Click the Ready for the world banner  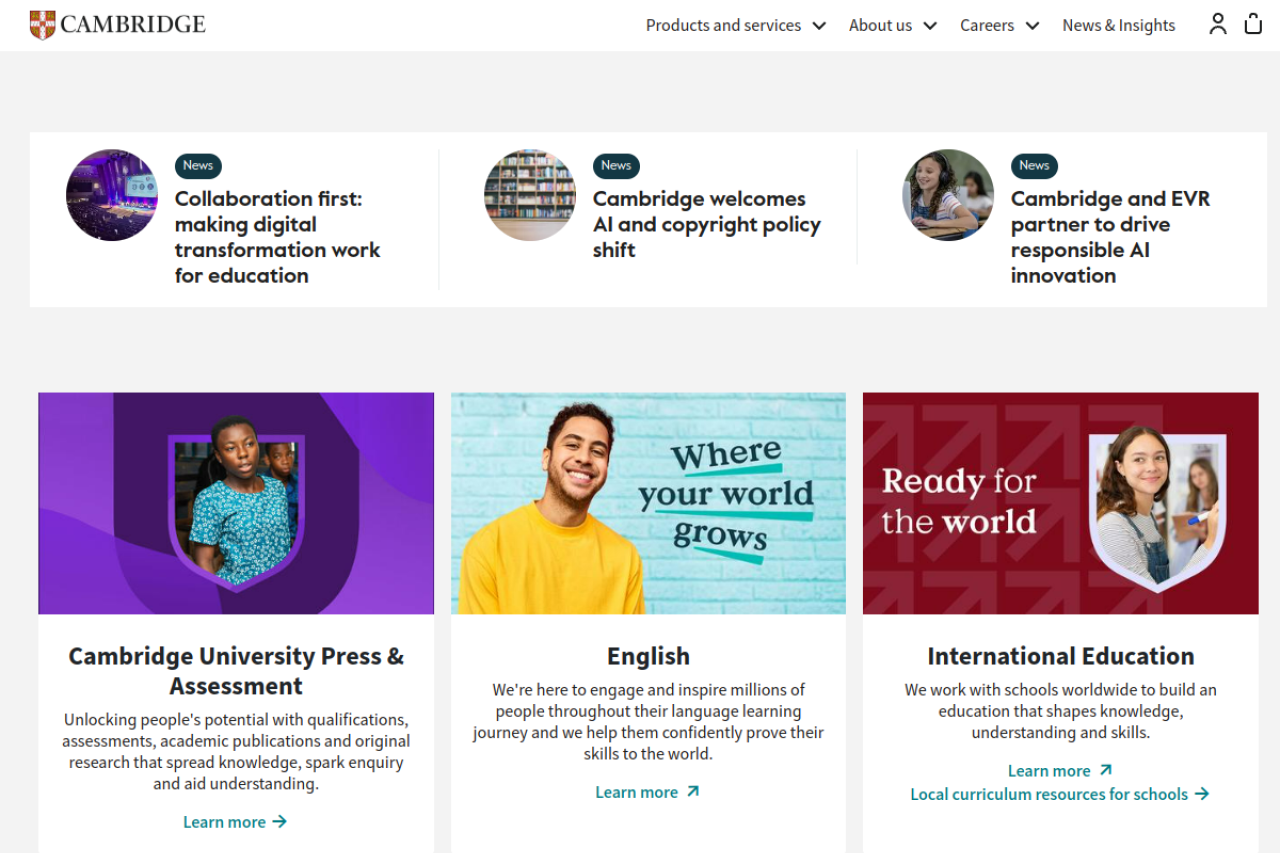[x=1060, y=503]
